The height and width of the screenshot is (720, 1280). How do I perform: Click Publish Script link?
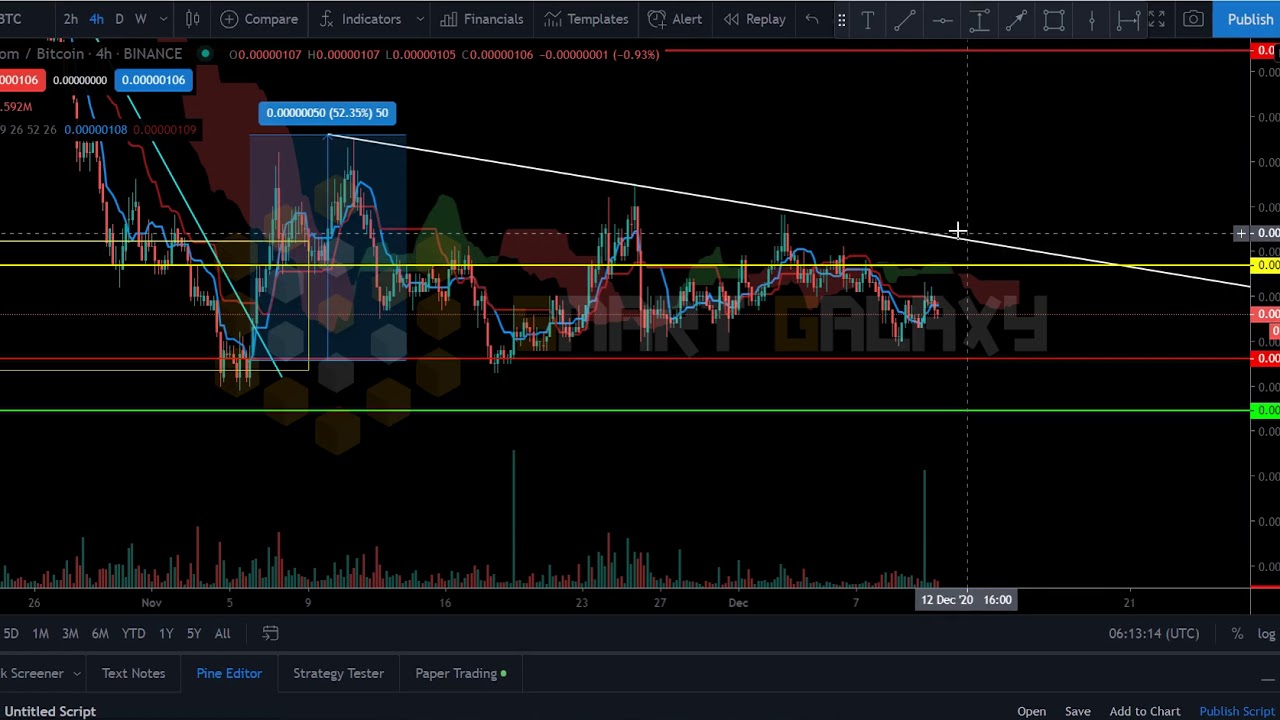[1237, 711]
